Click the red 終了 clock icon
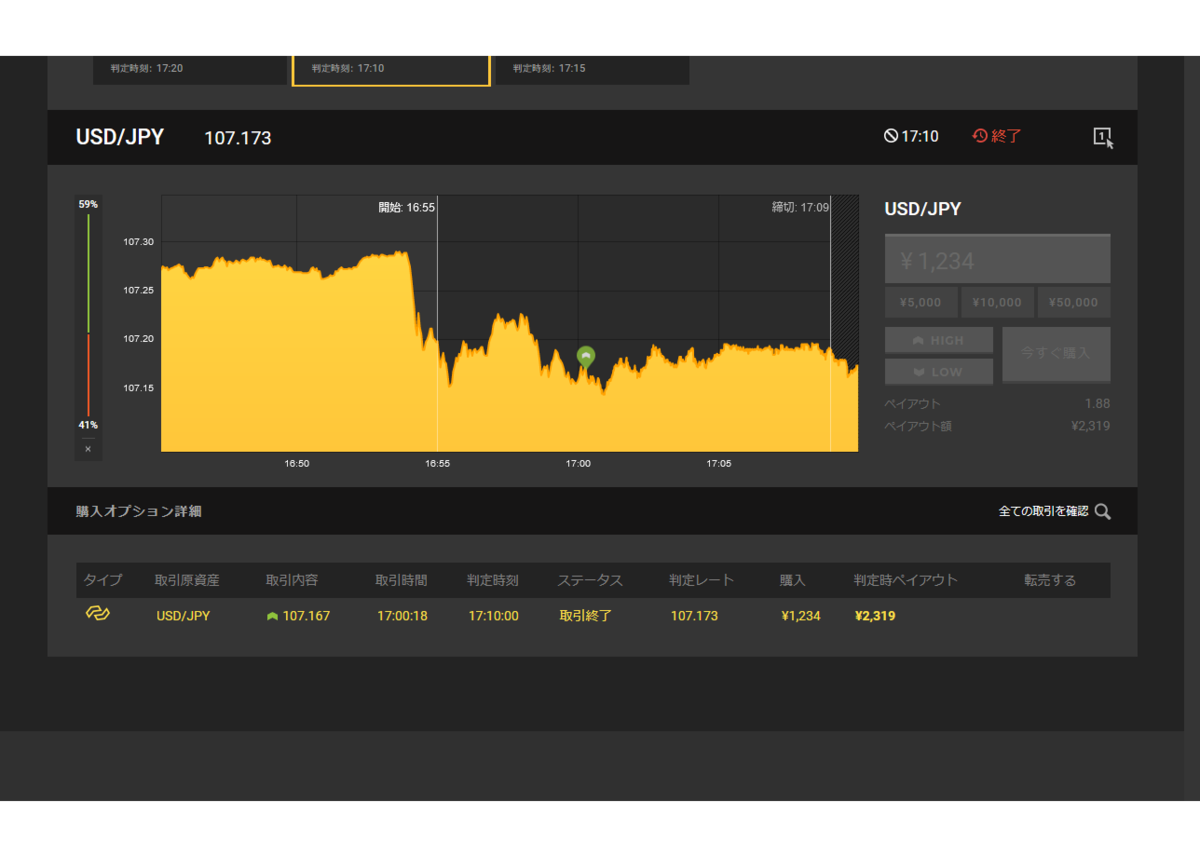 click(x=980, y=136)
